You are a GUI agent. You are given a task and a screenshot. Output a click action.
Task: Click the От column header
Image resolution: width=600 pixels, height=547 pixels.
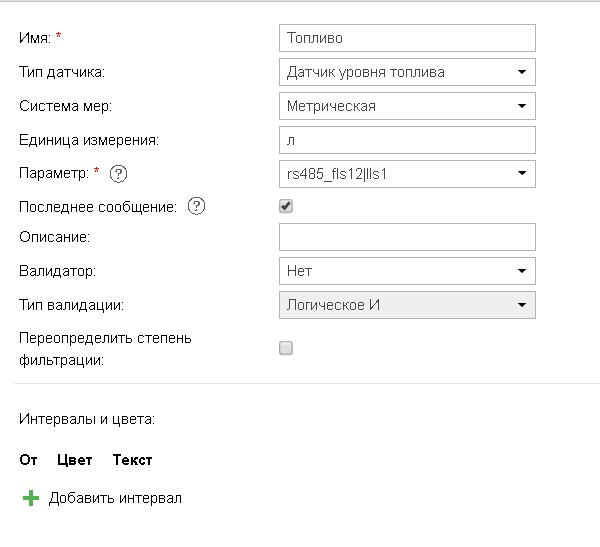(x=28, y=460)
